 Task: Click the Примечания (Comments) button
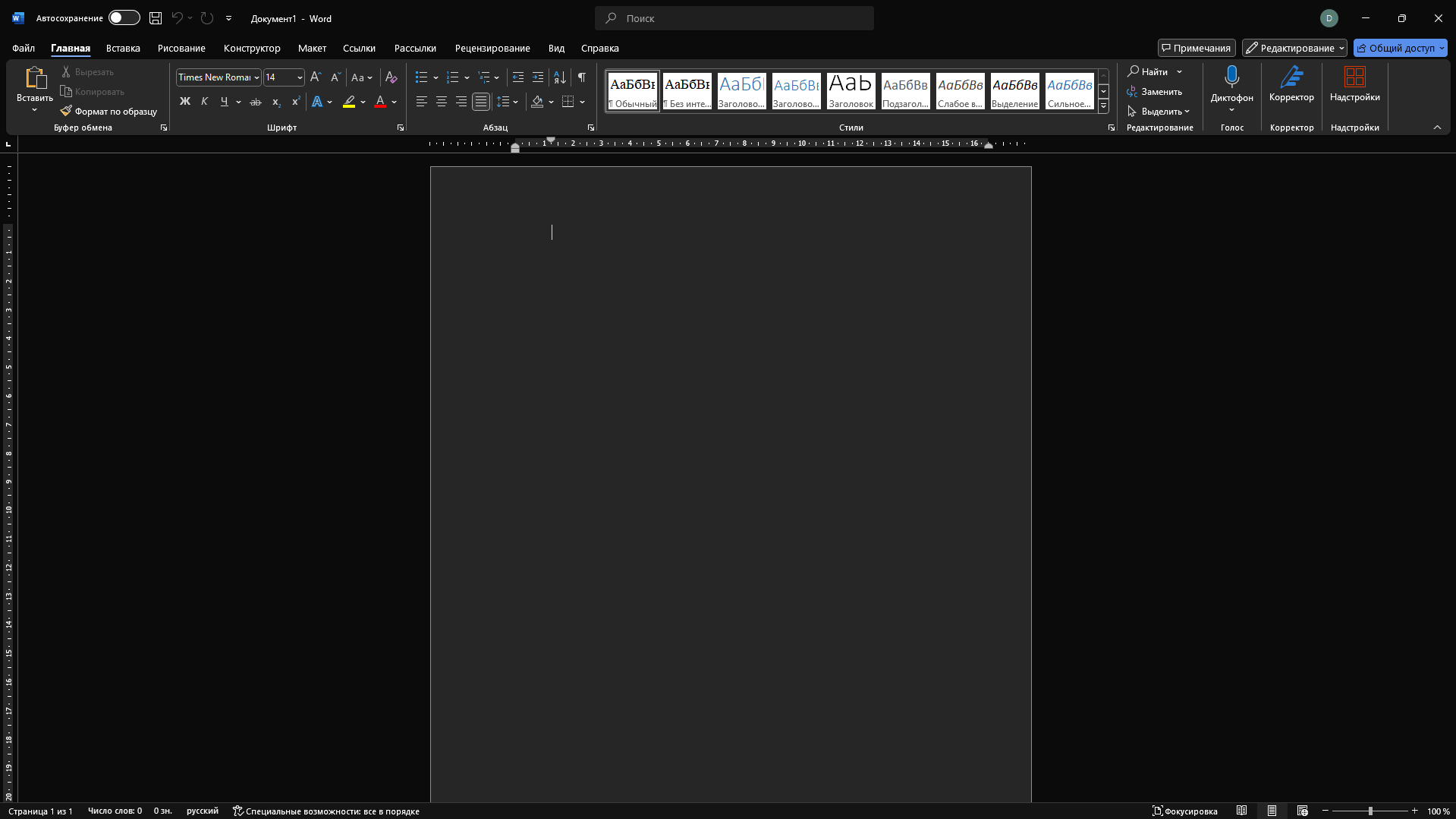[x=1197, y=48]
